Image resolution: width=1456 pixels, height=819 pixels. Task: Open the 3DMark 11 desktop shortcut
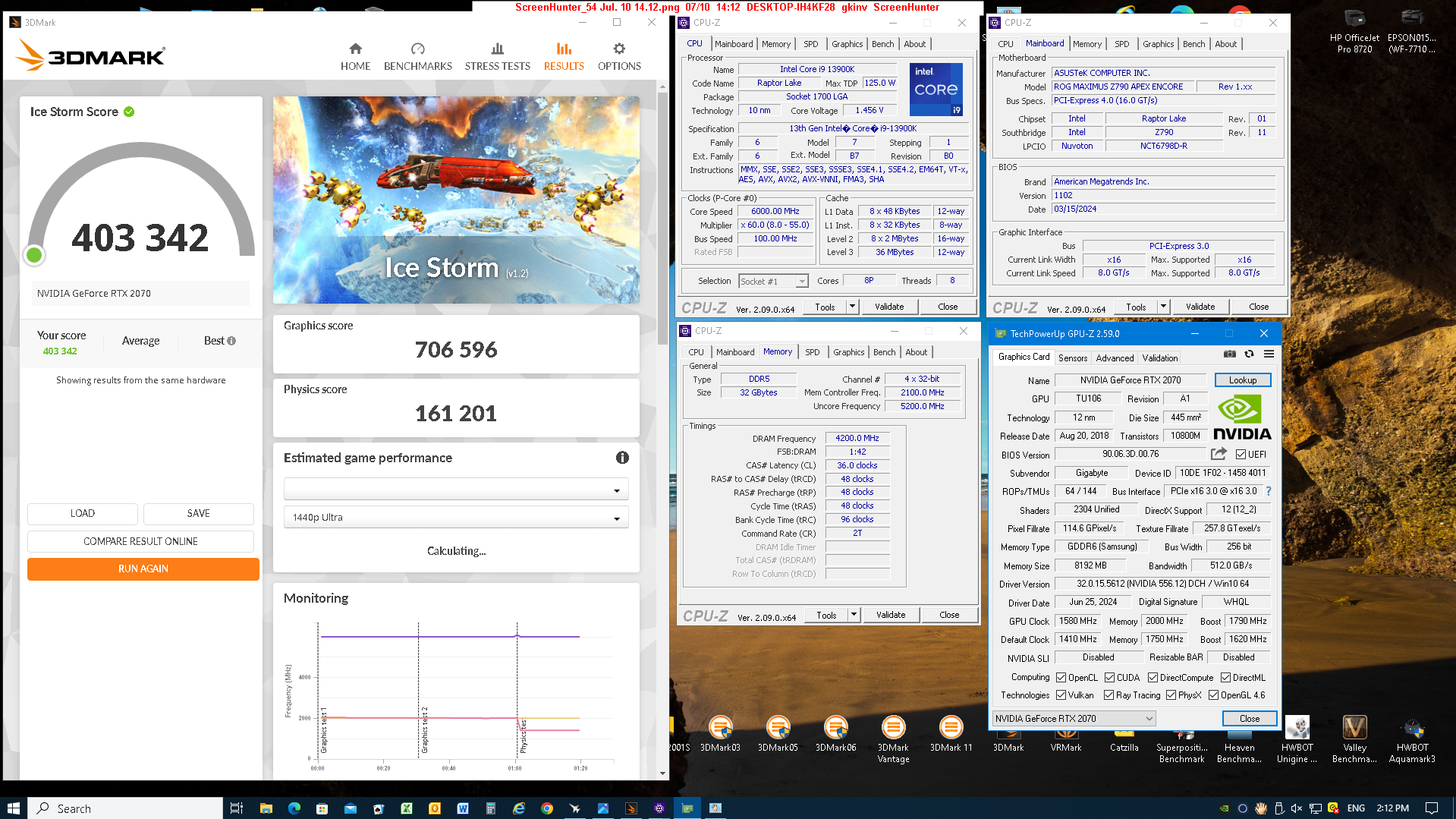[951, 735]
